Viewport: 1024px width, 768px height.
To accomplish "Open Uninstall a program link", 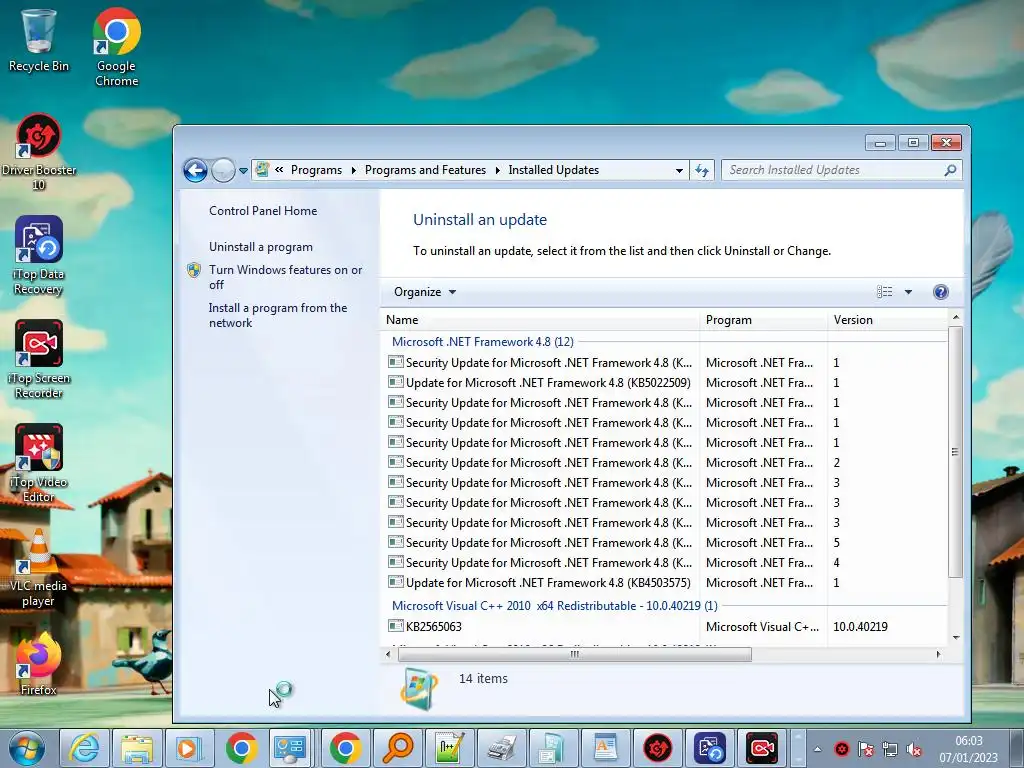I will point(261,247).
